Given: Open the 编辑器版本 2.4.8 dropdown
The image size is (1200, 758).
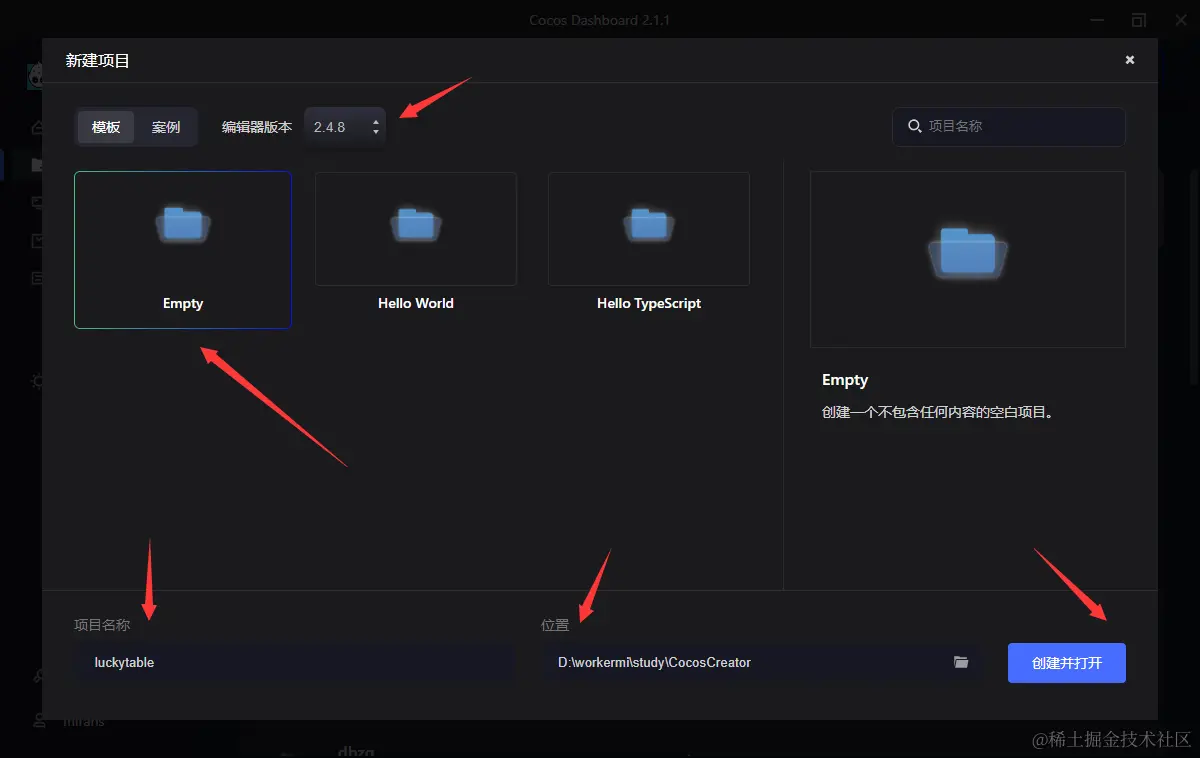Looking at the screenshot, I should pyautogui.click(x=345, y=127).
